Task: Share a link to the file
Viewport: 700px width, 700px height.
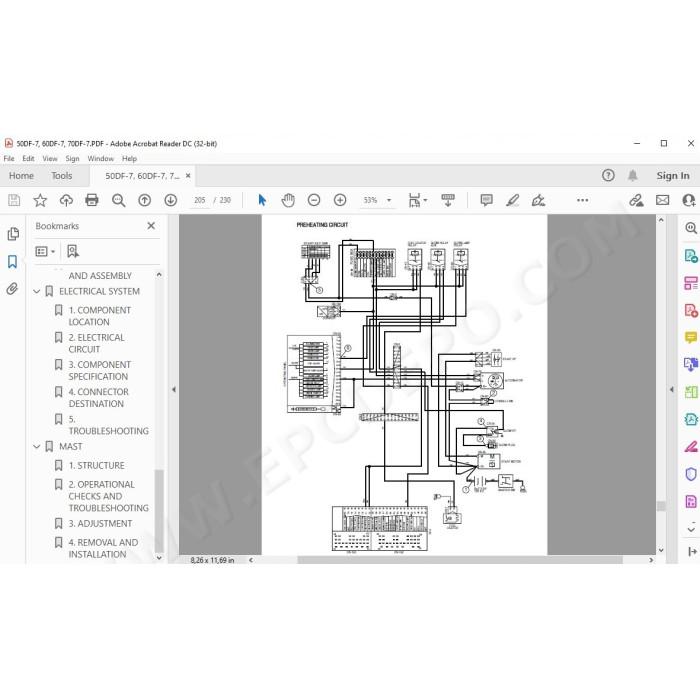Action: [x=636, y=200]
